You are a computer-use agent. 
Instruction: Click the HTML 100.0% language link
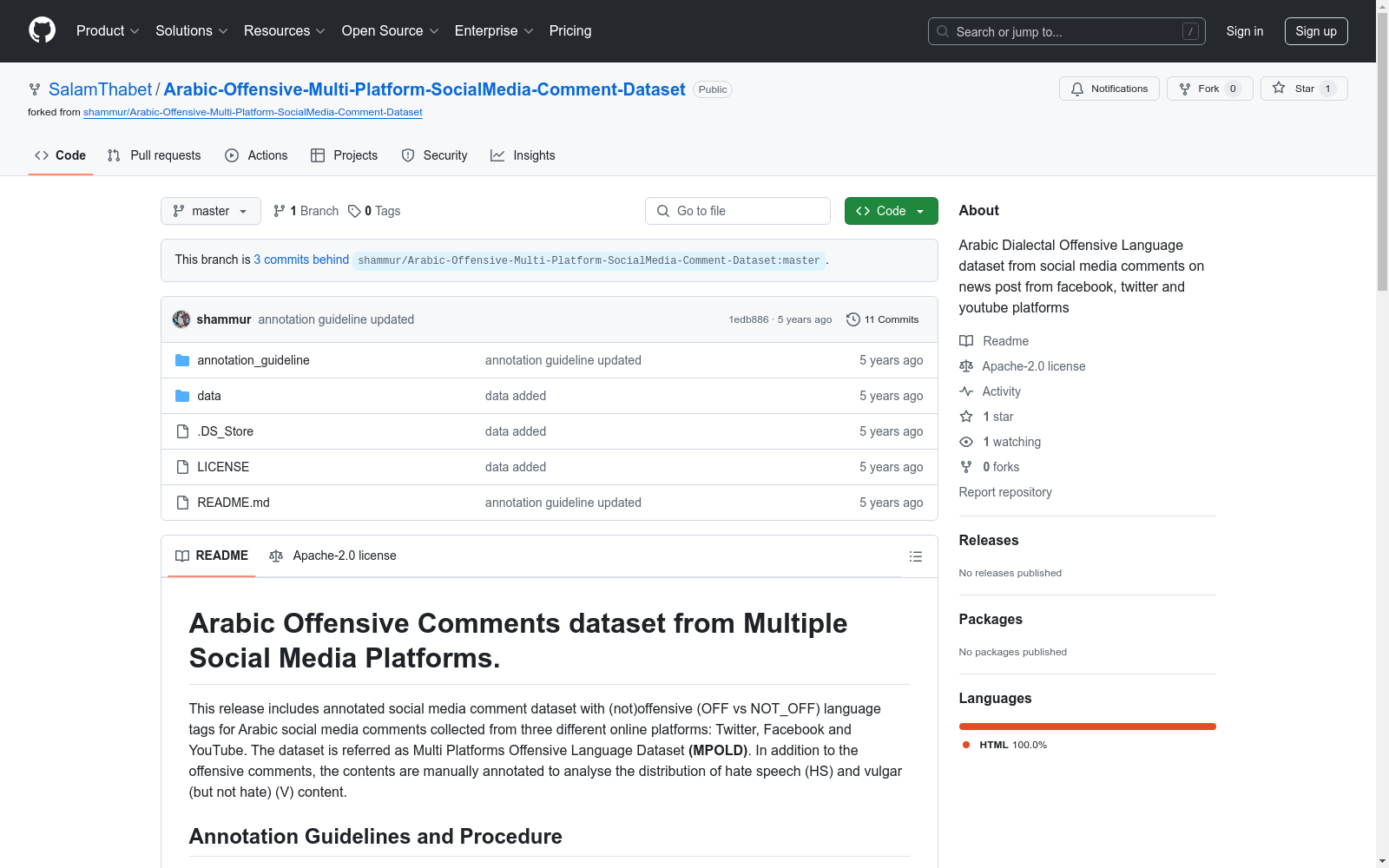pyautogui.click(x=1004, y=745)
